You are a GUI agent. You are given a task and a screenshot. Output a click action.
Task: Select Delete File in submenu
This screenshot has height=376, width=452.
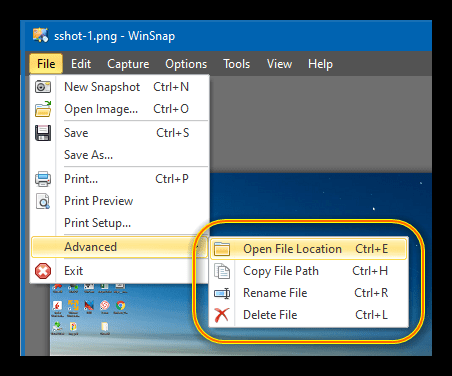pyautogui.click(x=309, y=315)
